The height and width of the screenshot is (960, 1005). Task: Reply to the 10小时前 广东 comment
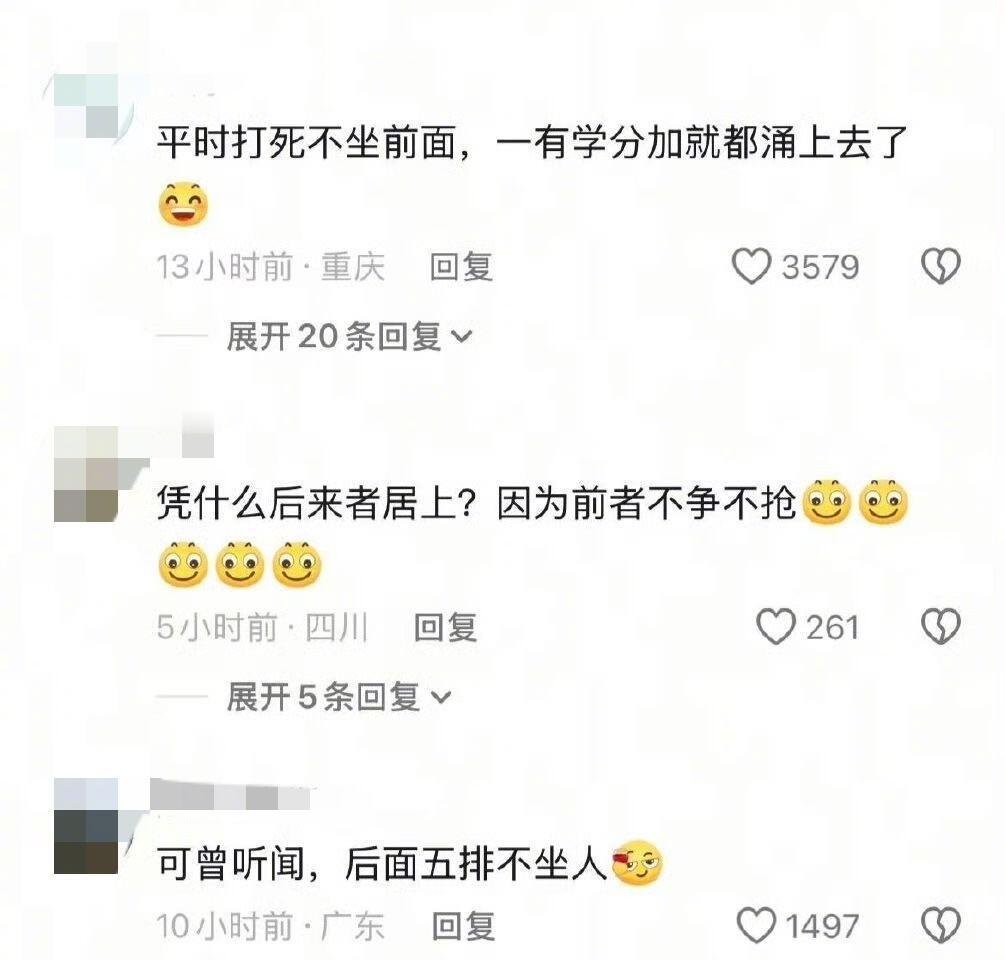[463, 927]
